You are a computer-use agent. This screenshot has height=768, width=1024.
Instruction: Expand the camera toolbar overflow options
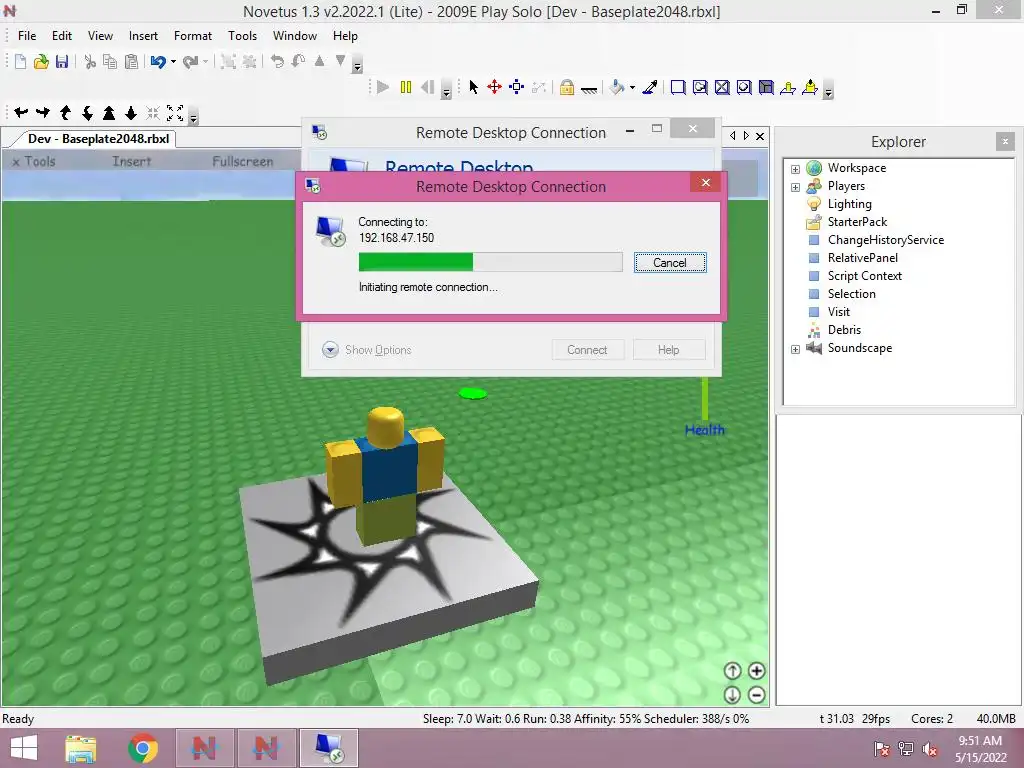tap(193, 118)
